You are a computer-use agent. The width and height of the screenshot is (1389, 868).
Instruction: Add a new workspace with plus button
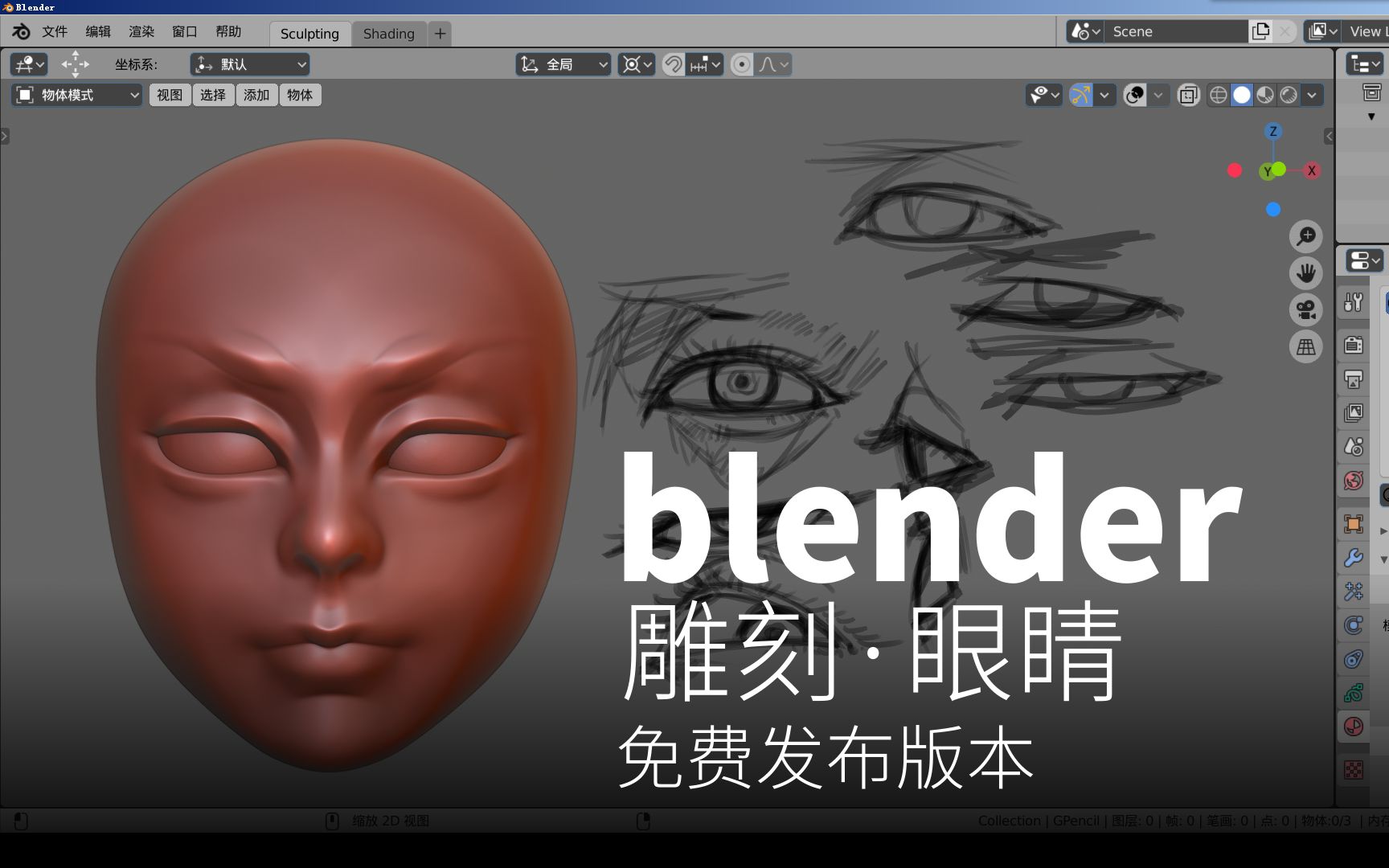click(440, 34)
